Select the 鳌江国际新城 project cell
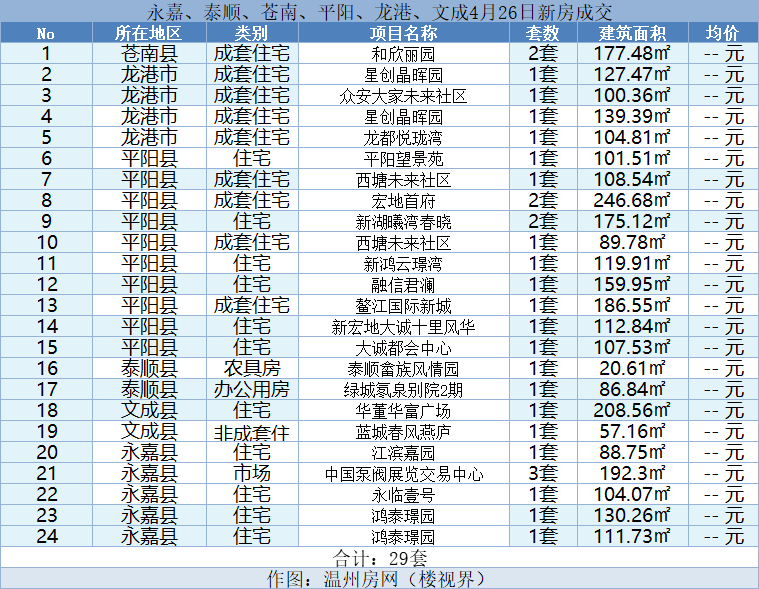Image resolution: width=759 pixels, height=589 pixels. coord(403,306)
